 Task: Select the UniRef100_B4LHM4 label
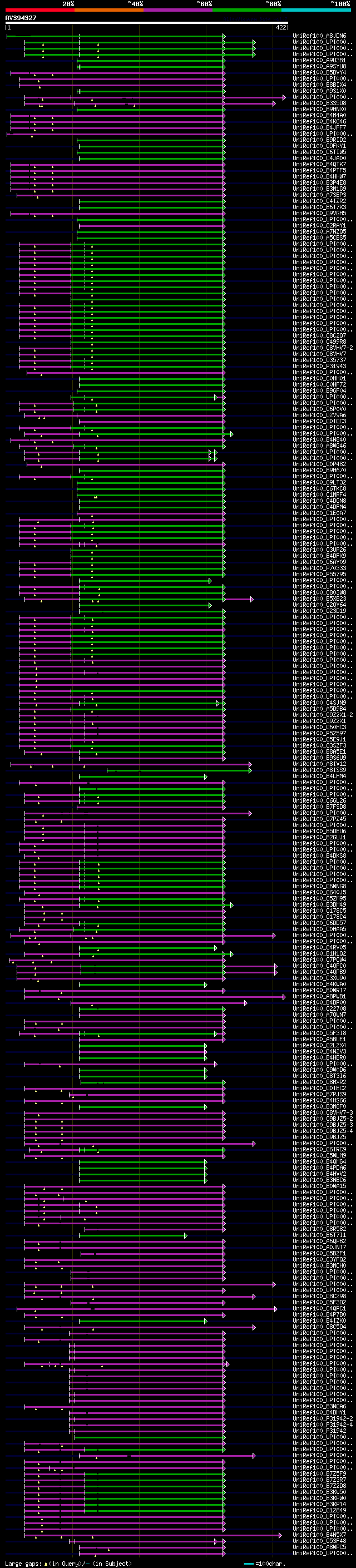point(319,776)
